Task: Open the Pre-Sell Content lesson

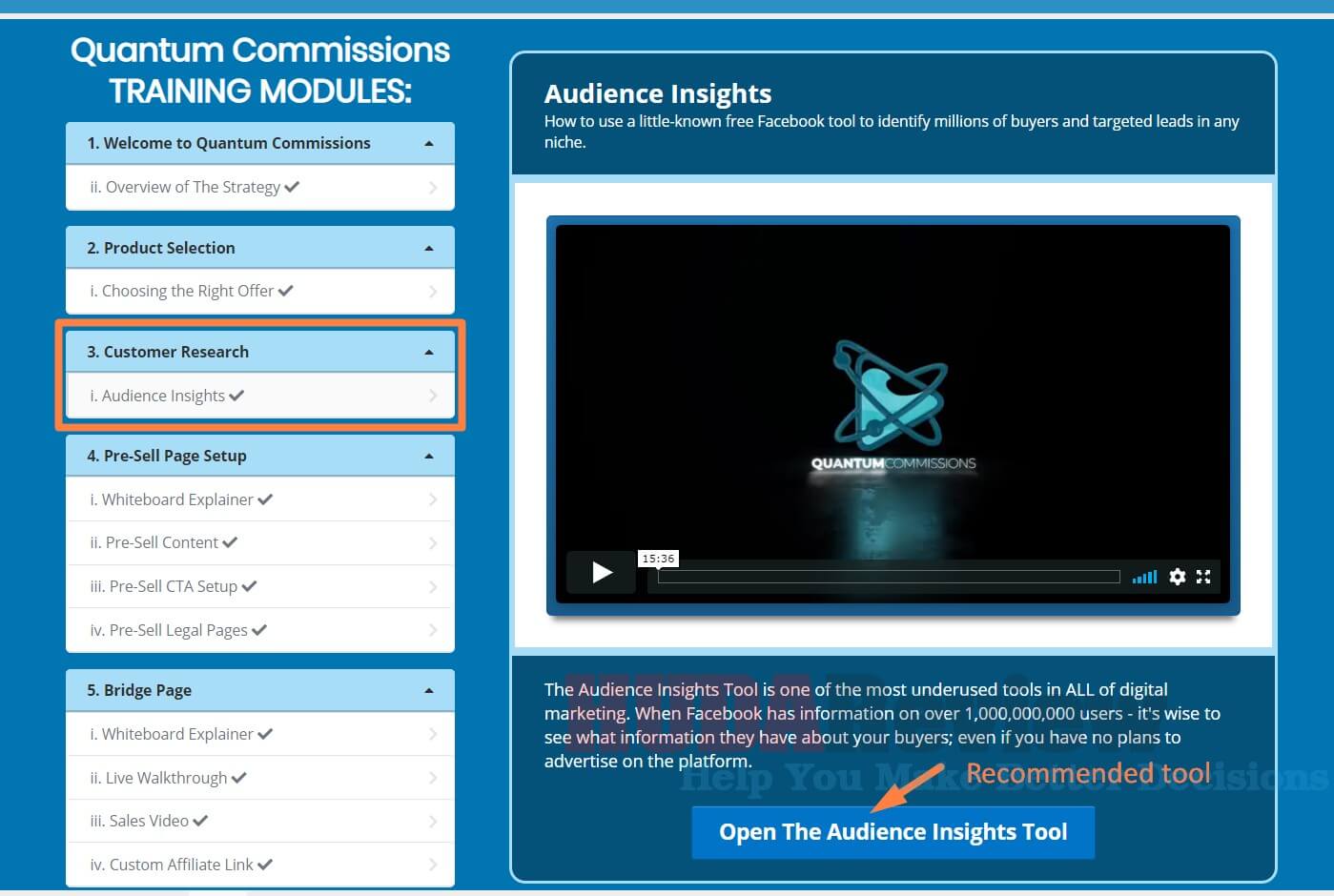Action: click(x=260, y=543)
